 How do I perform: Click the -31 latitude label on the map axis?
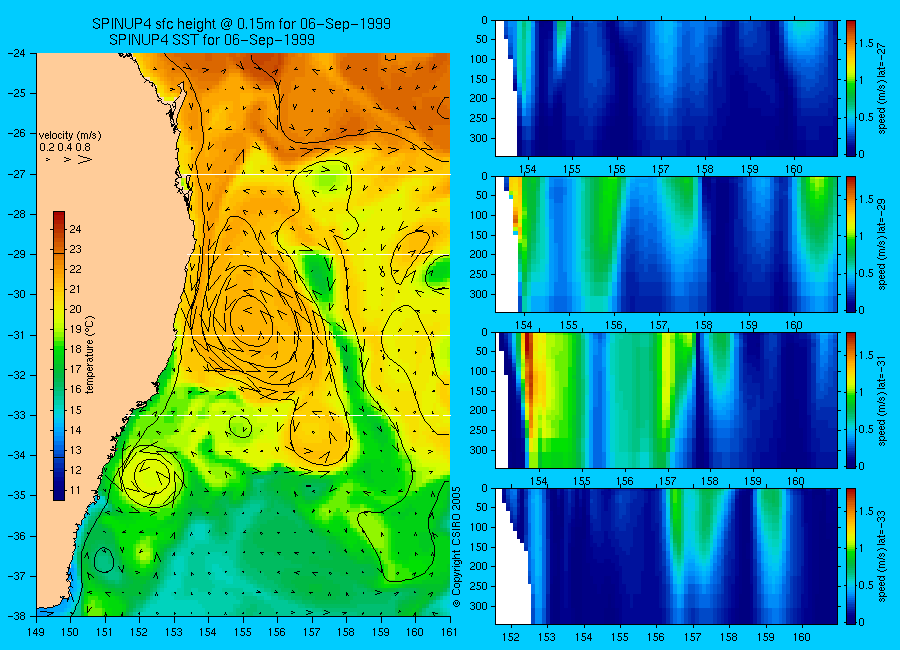coord(17,335)
